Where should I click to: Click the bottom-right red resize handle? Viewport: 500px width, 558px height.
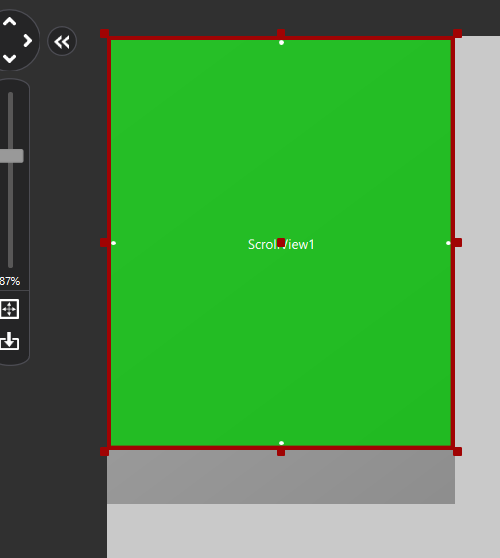click(x=458, y=452)
